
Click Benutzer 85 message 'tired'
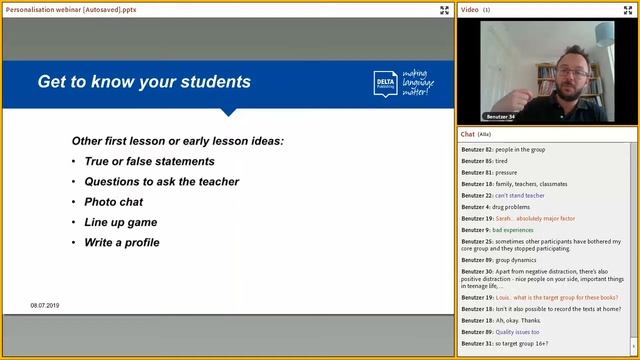pyautogui.click(x=484, y=161)
